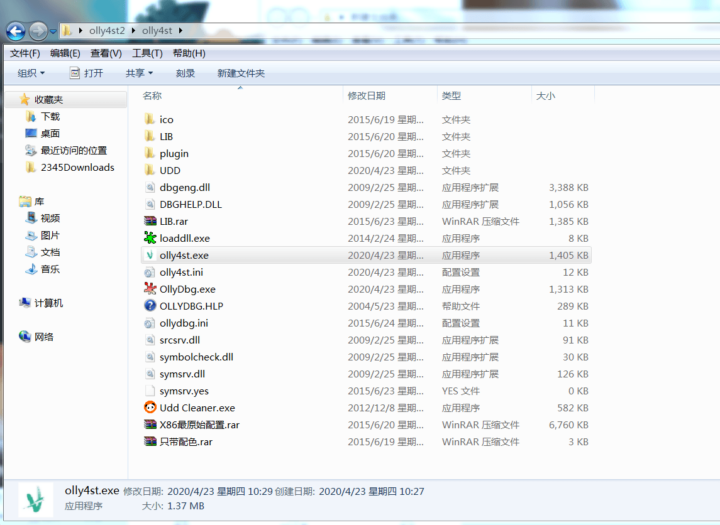
Task: Select the plugin folder icon
Action: tap(150, 153)
